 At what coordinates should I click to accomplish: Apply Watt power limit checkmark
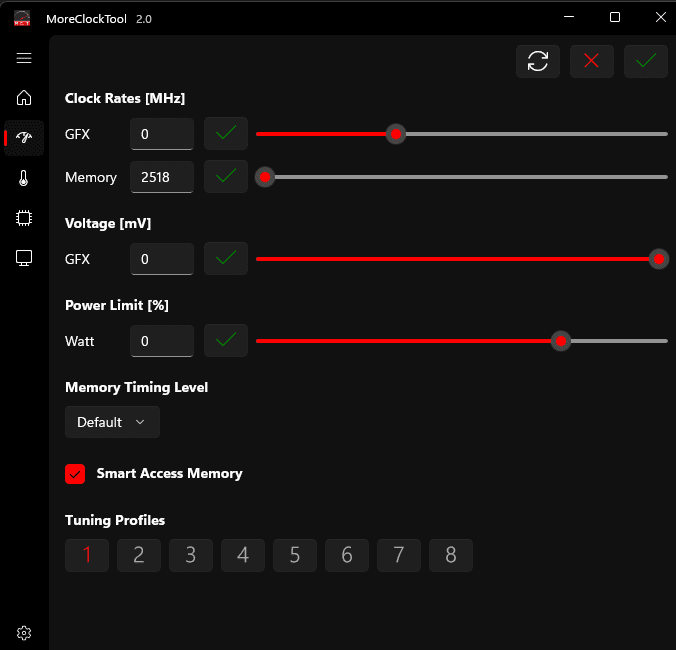coord(225,341)
